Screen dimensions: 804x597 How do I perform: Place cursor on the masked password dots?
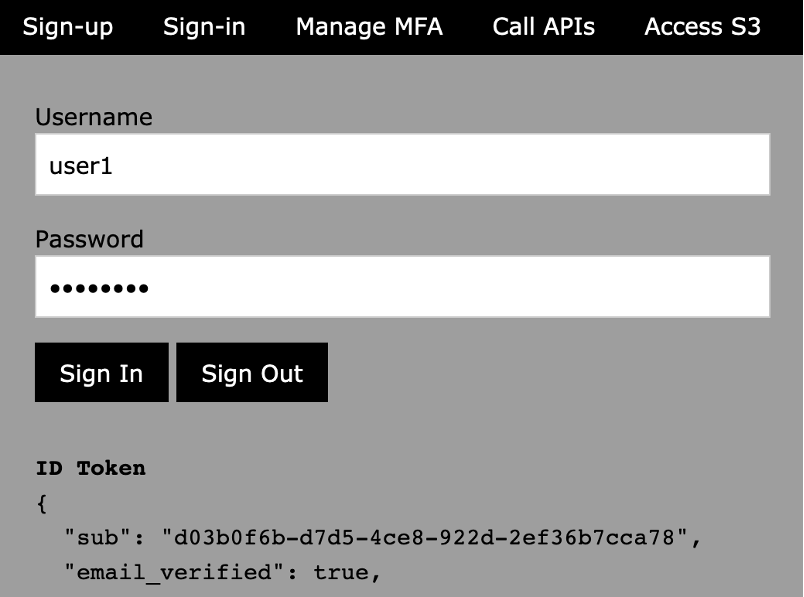click(x=99, y=288)
